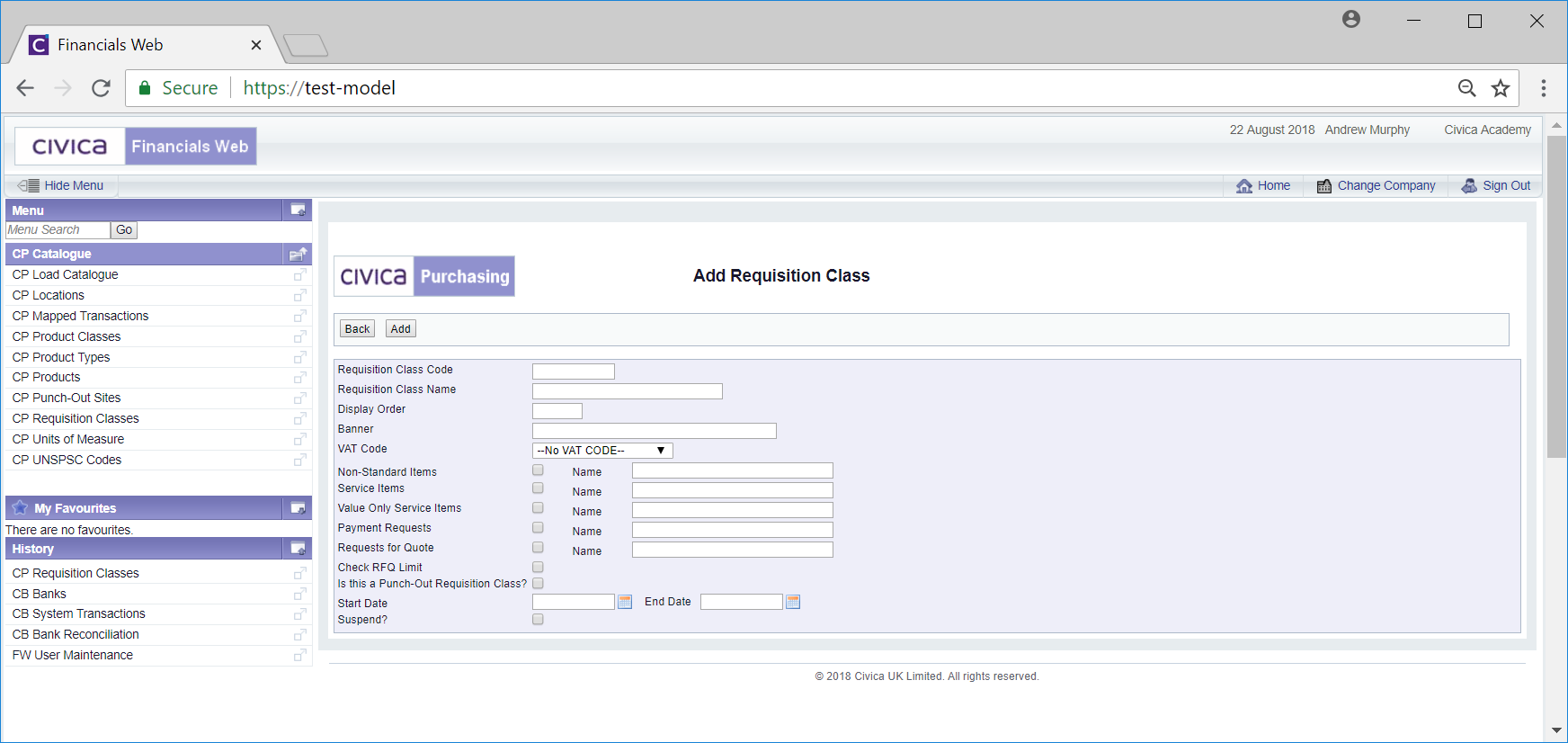Focus the Banner text field
Viewport: 1568px width, 743px height.
(655, 431)
